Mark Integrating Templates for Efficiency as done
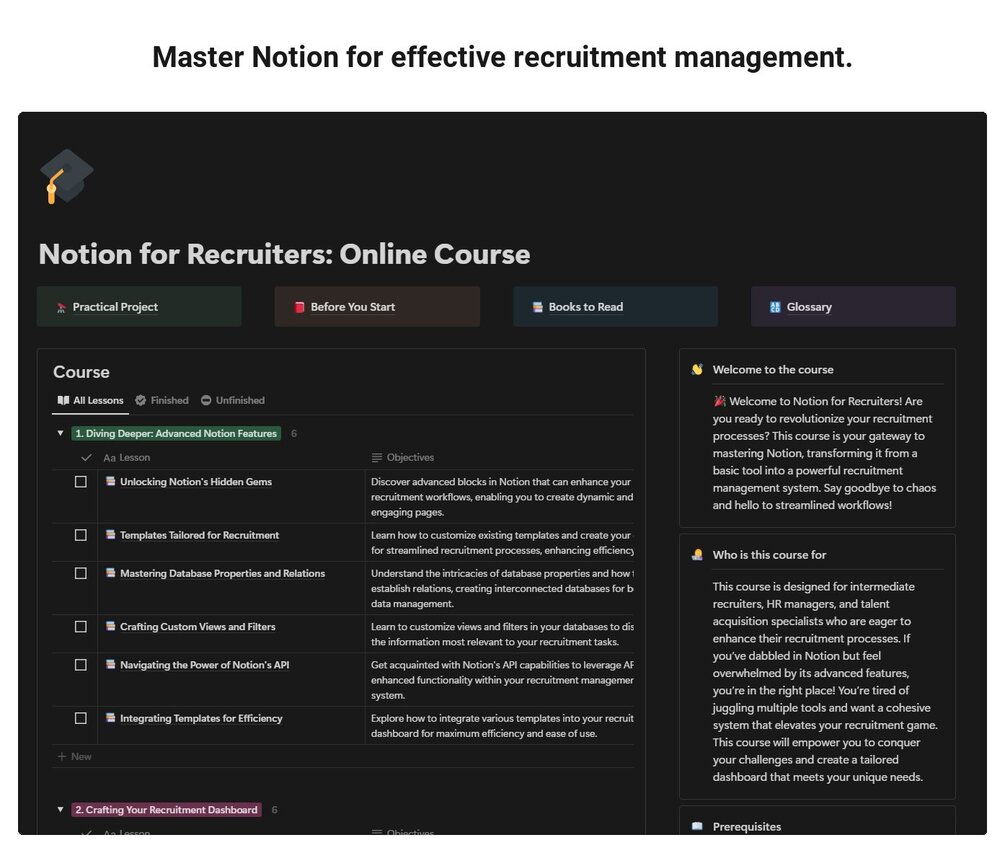The width and height of the screenshot is (1005, 853). click(81, 718)
